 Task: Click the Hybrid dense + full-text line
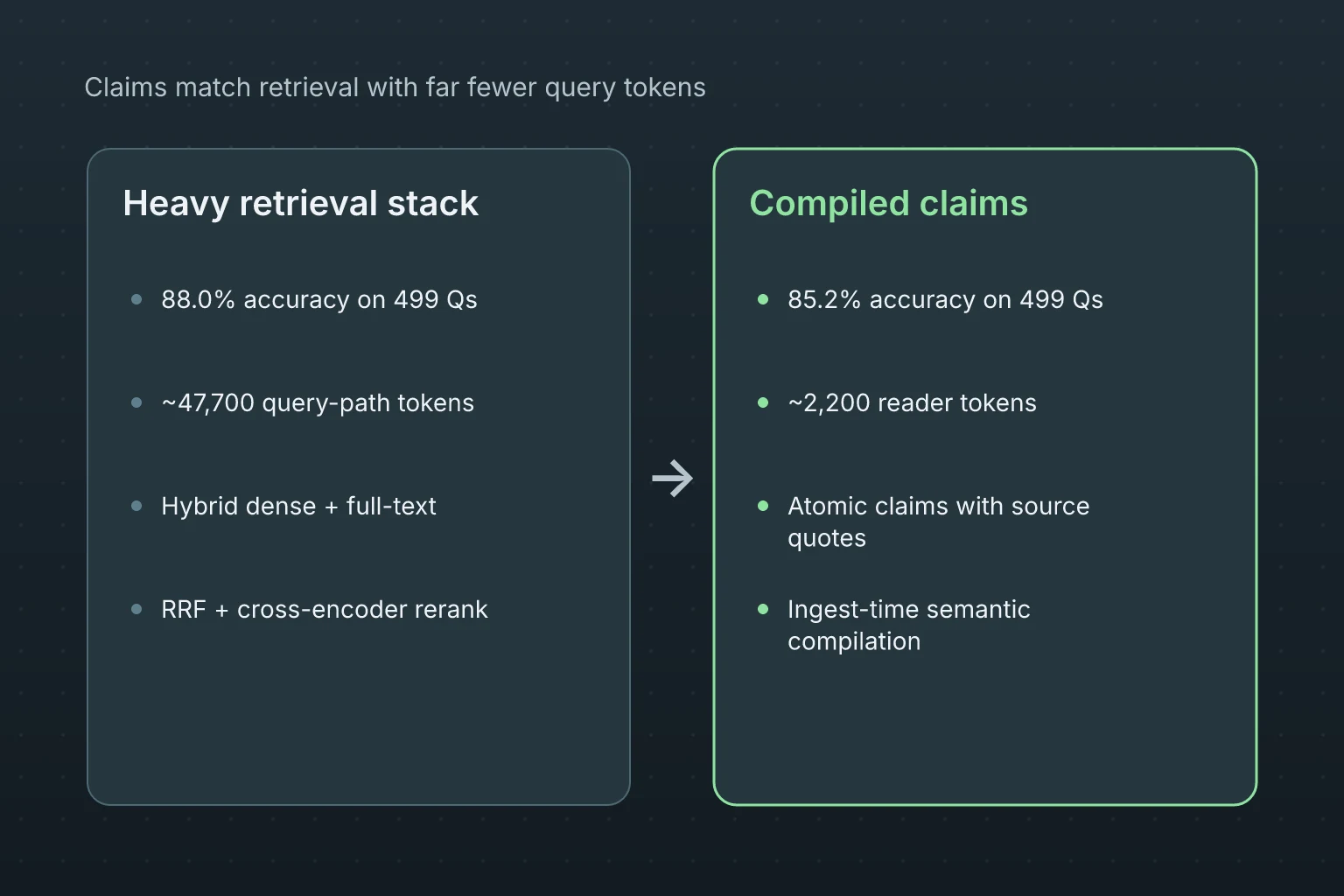[298, 506]
